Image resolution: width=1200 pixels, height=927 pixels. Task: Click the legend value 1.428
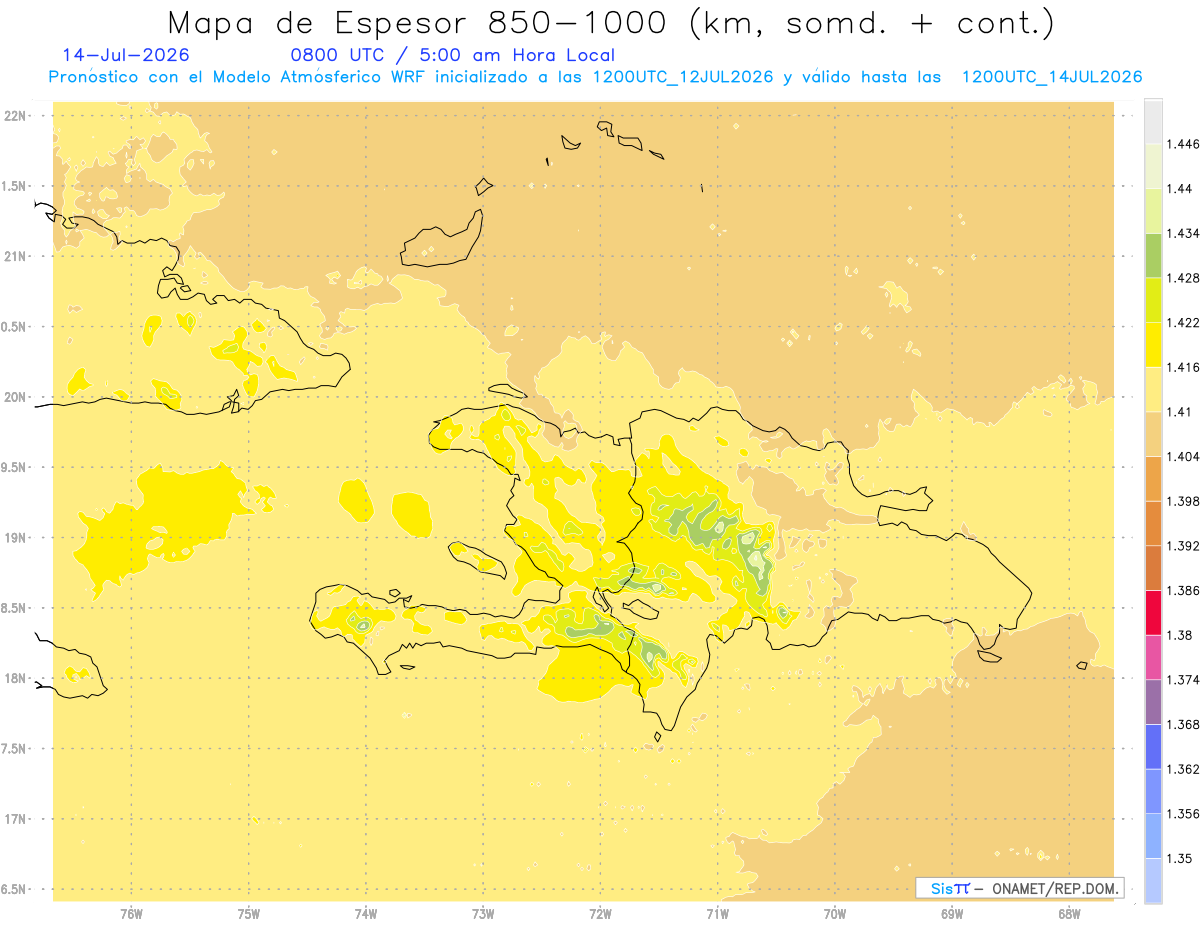pyautogui.click(x=1183, y=278)
